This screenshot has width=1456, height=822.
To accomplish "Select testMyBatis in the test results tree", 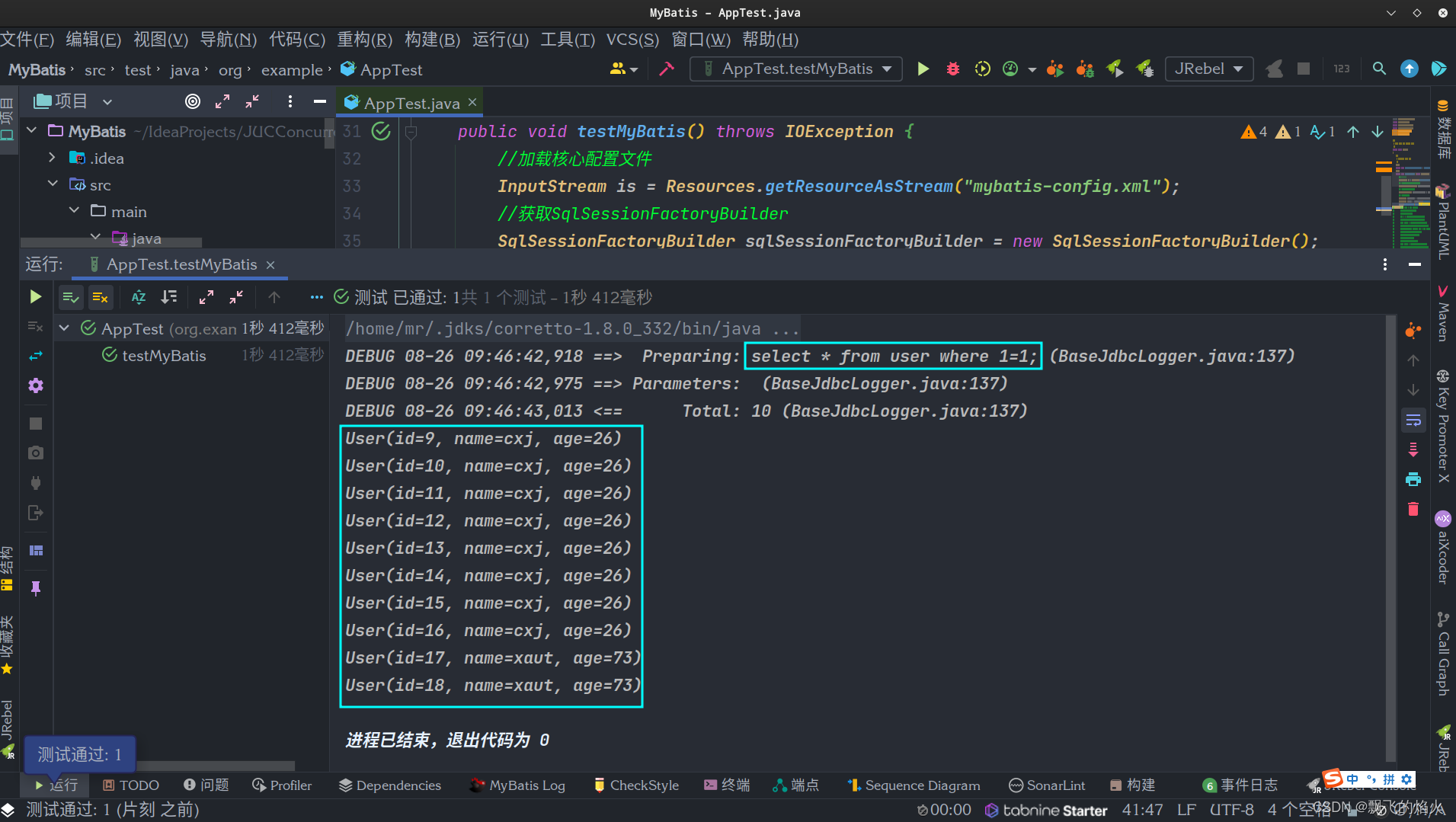I will coord(164,356).
